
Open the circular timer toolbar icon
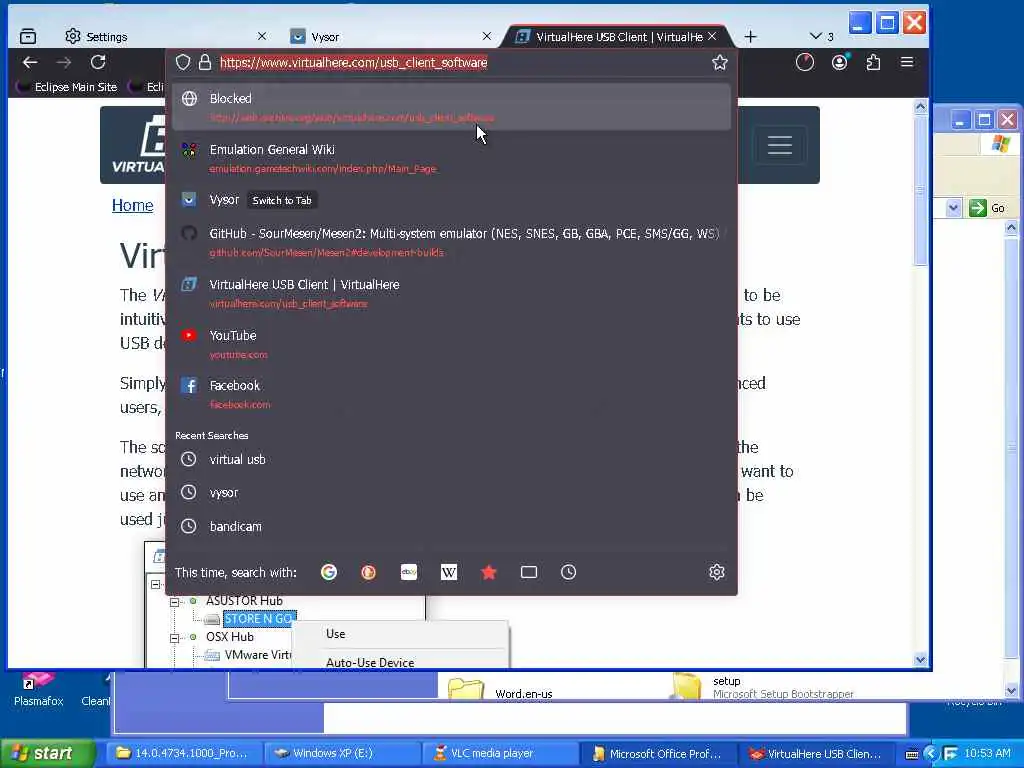coord(805,63)
